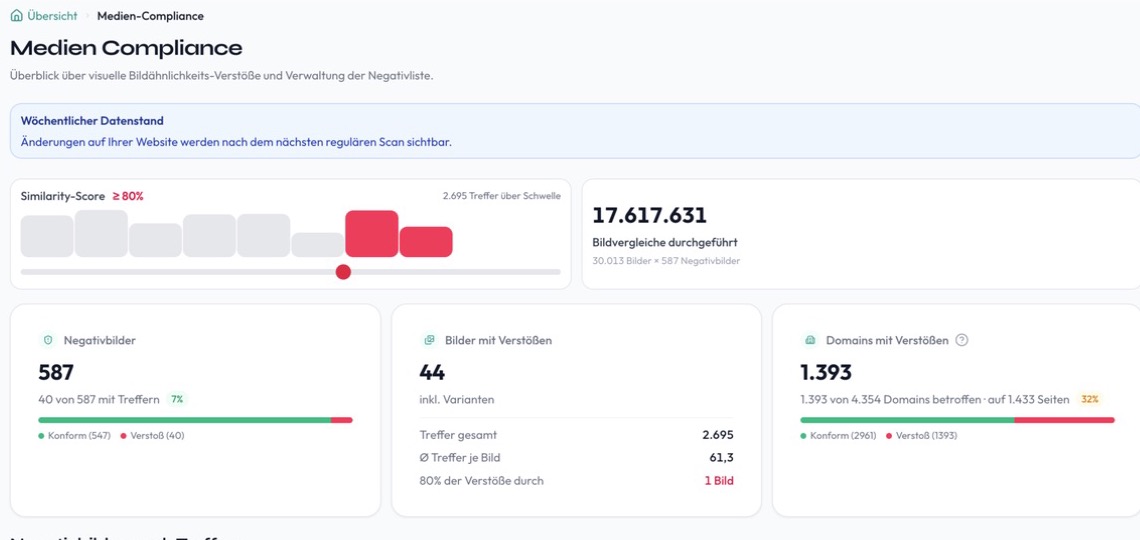Click the home icon in breadcrumb
The image size is (1140, 540).
click(x=17, y=15)
